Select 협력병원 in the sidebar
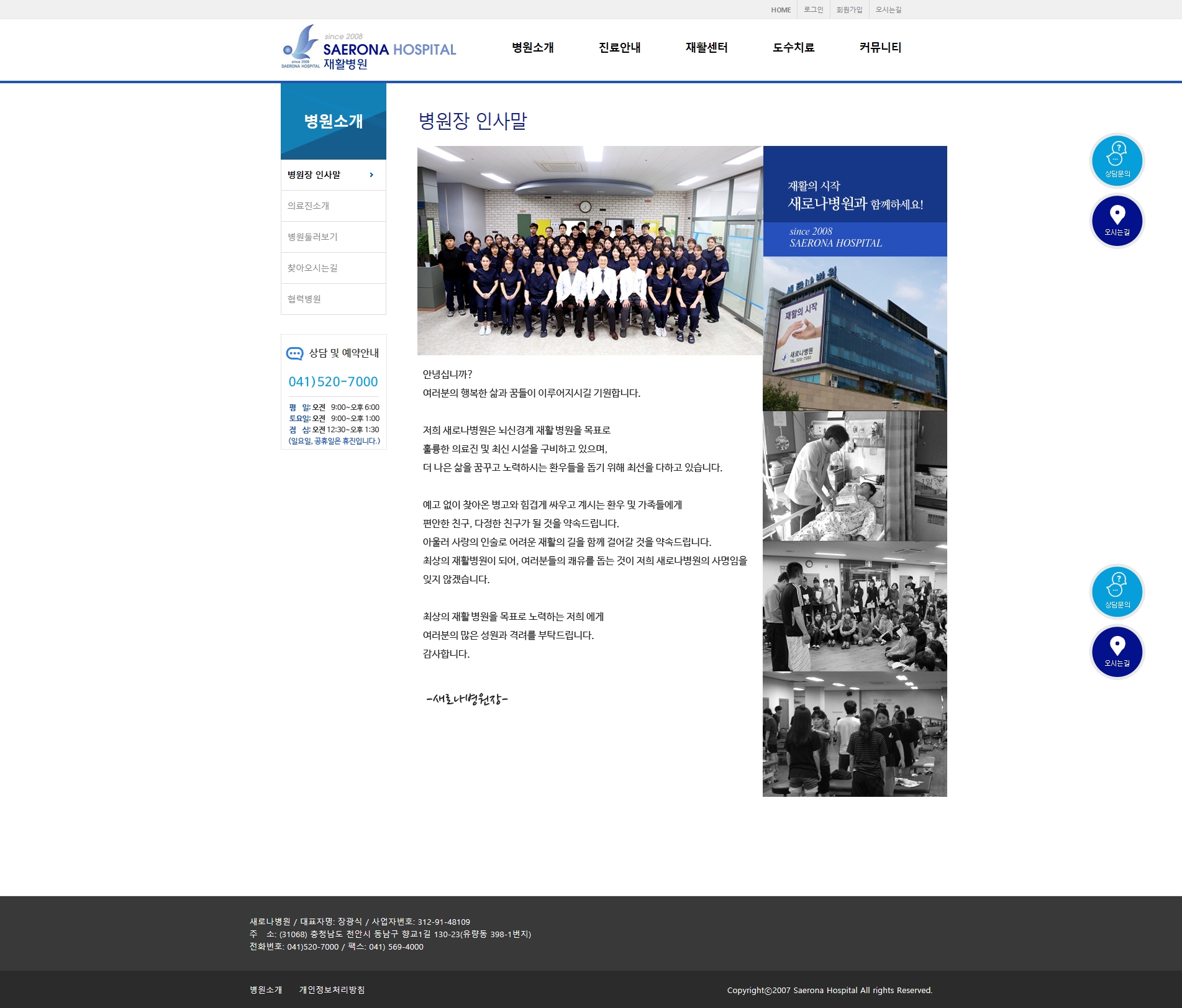 (x=334, y=299)
